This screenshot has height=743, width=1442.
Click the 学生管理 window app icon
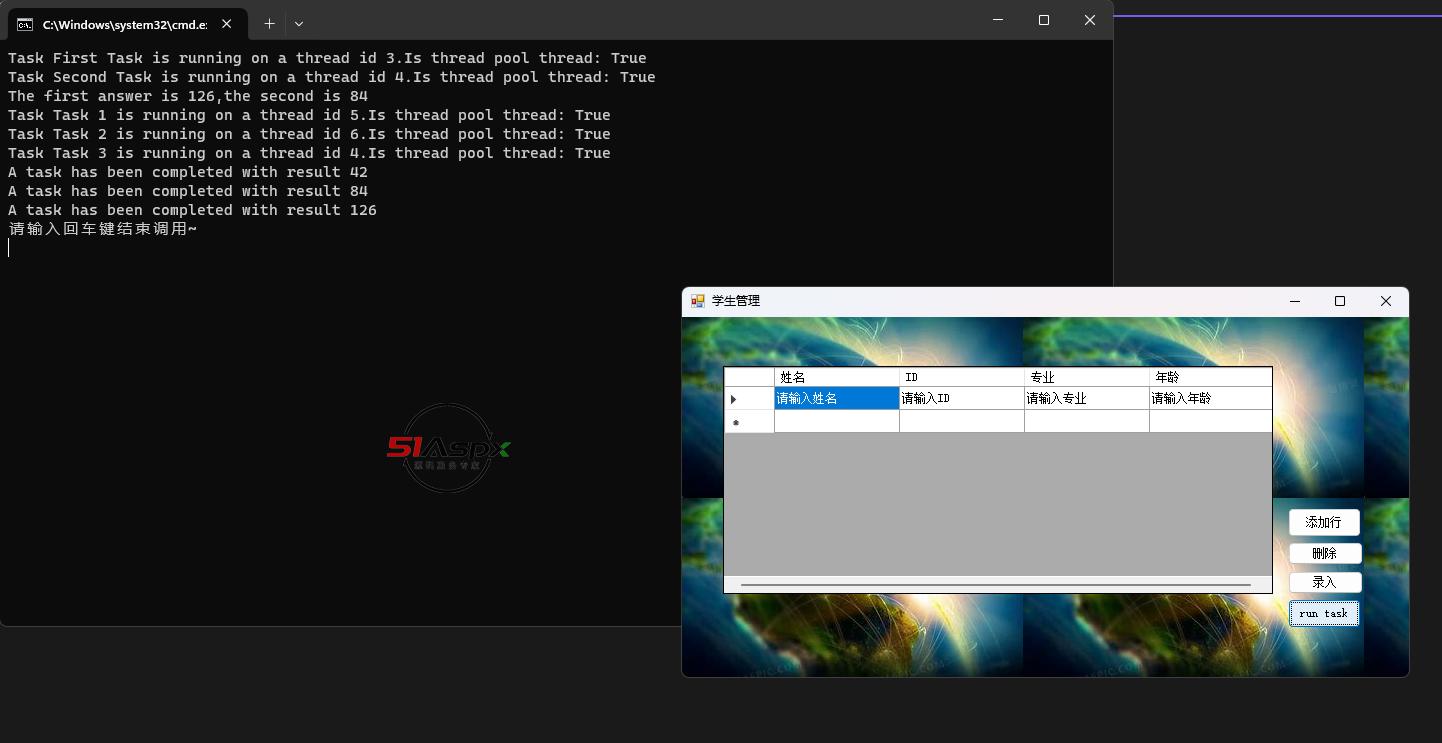pos(698,301)
